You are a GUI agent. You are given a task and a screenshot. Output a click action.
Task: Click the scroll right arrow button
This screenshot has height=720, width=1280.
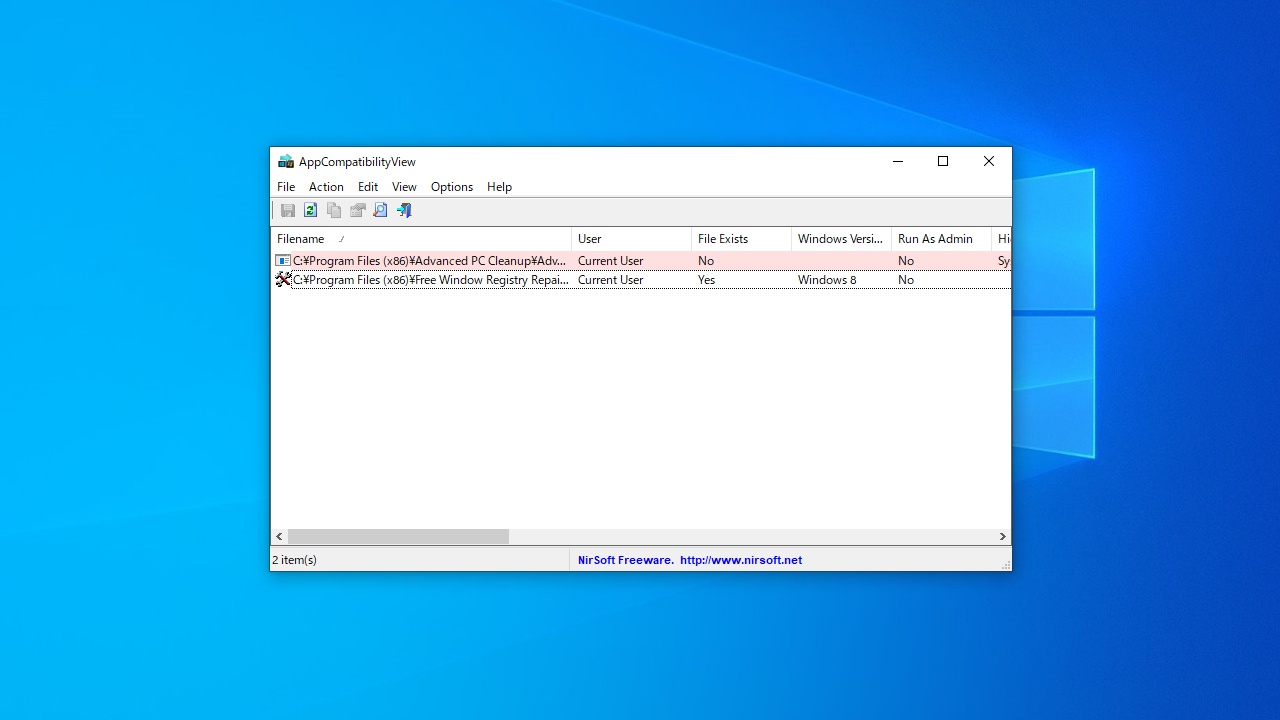coord(1003,537)
